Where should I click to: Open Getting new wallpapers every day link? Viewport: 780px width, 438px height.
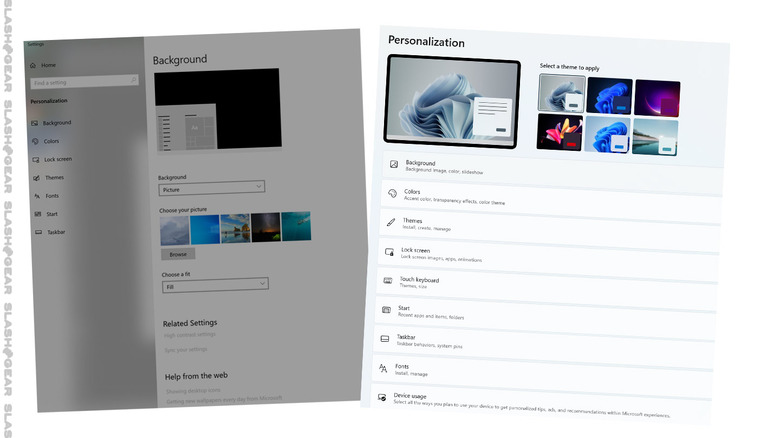[224, 400]
